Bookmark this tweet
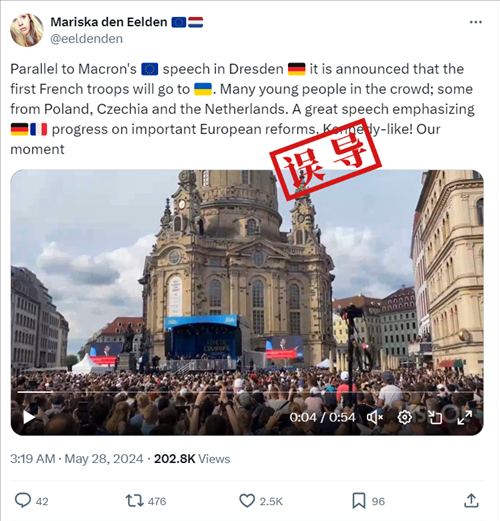 pyautogui.click(x=359, y=501)
